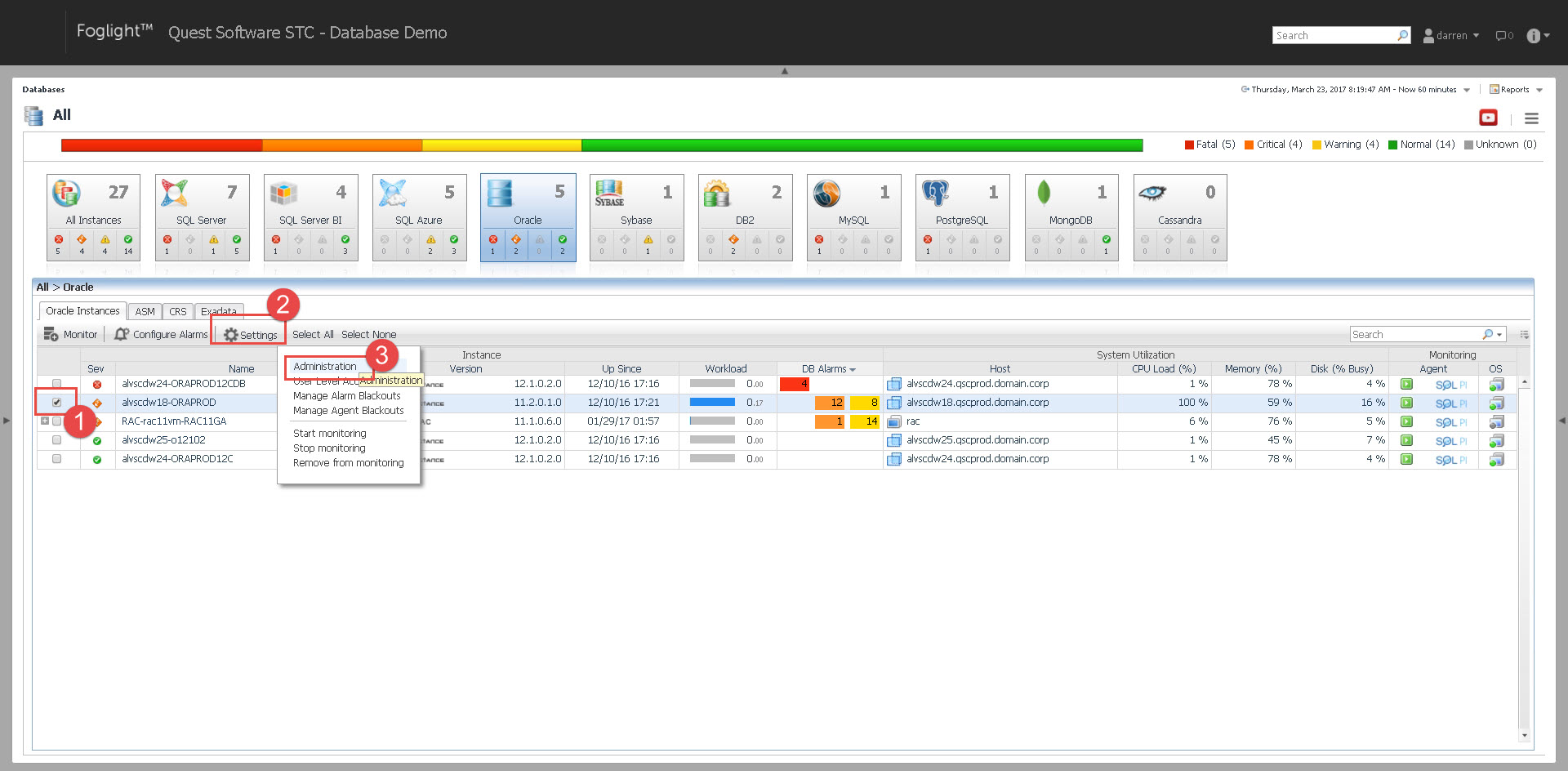The height and width of the screenshot is (771, 1568).
Task: Select the DB2 tile
Action: 745,217
